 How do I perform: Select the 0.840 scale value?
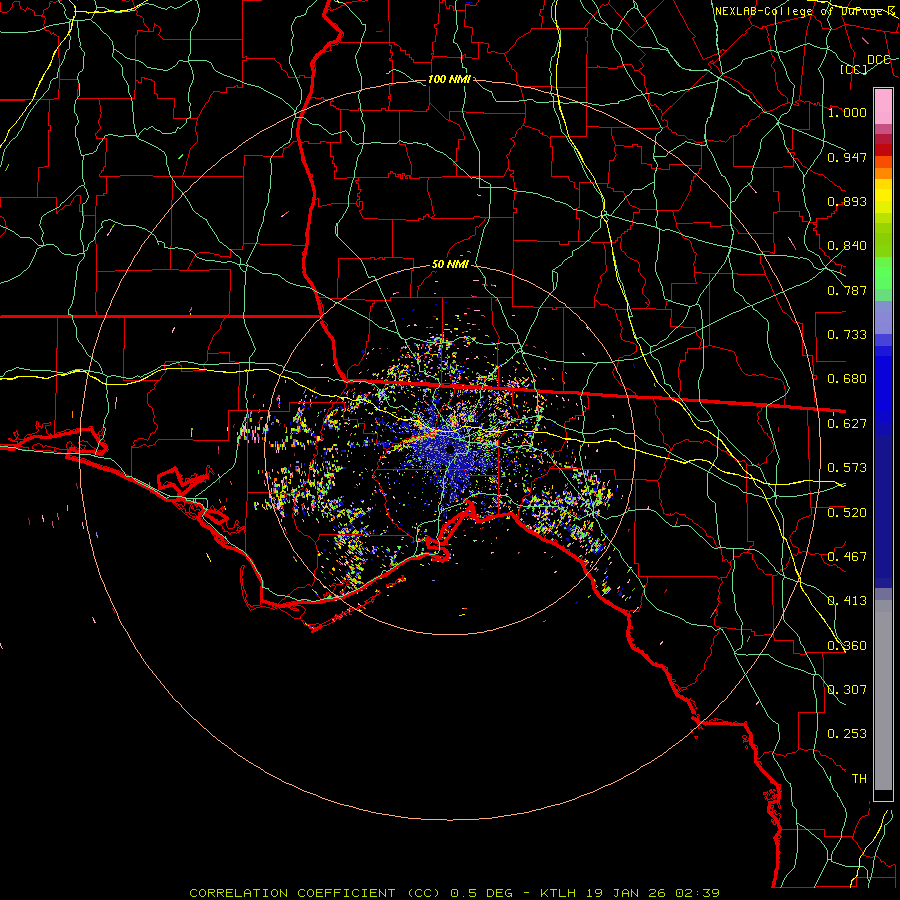[x=847, y=246]
